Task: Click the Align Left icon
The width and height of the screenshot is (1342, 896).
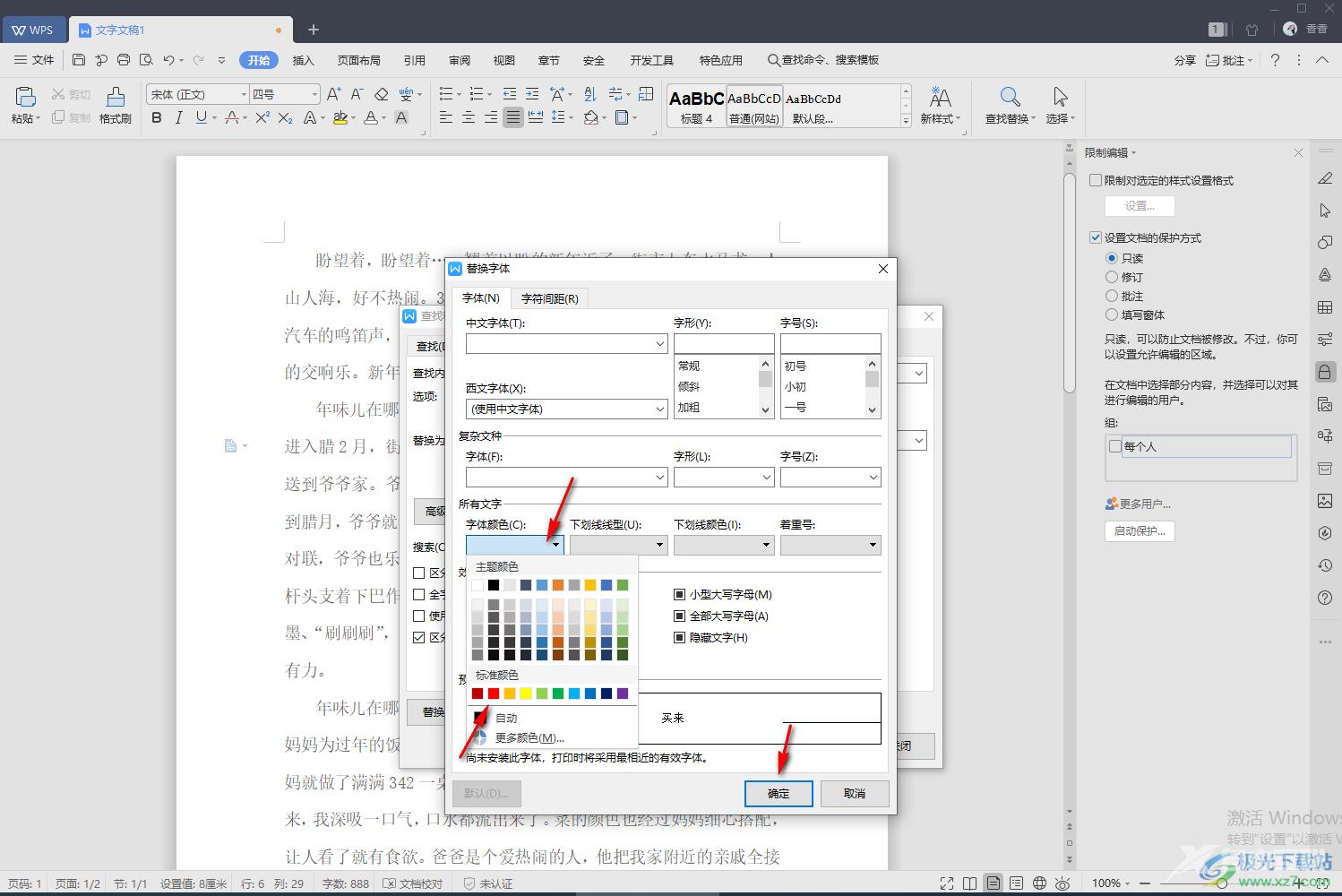Action: click(445, 117)
